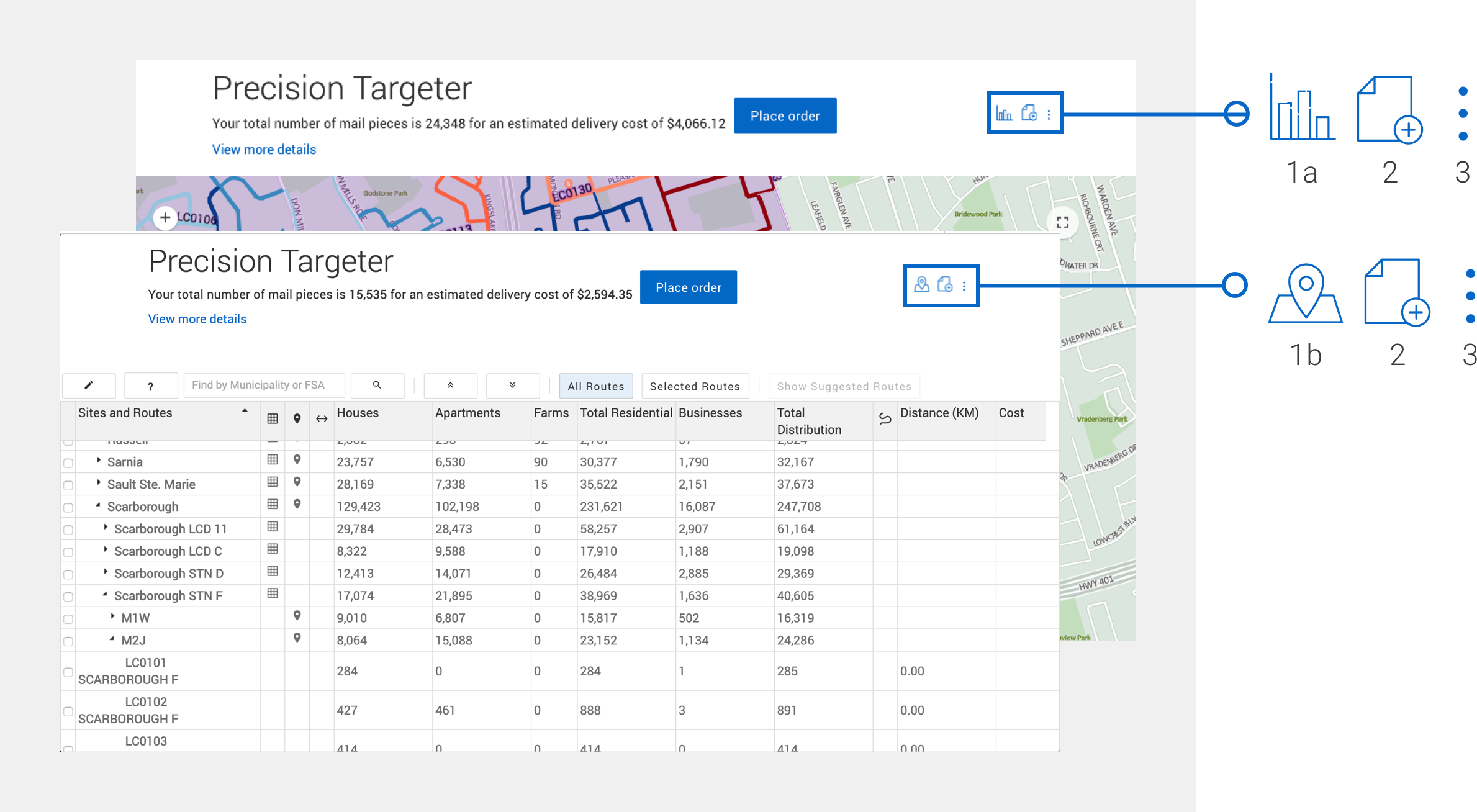Expand the Sarnia tree node
Image resolution: width=1477 pixels, height=812 pixels.
click(x=99, y=461)
